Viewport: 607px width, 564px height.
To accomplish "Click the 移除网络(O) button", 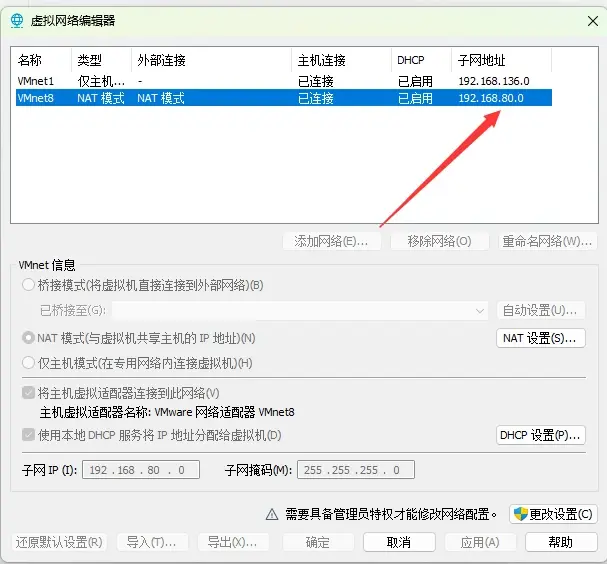I will pyautogui.click(x=439, y=241).
